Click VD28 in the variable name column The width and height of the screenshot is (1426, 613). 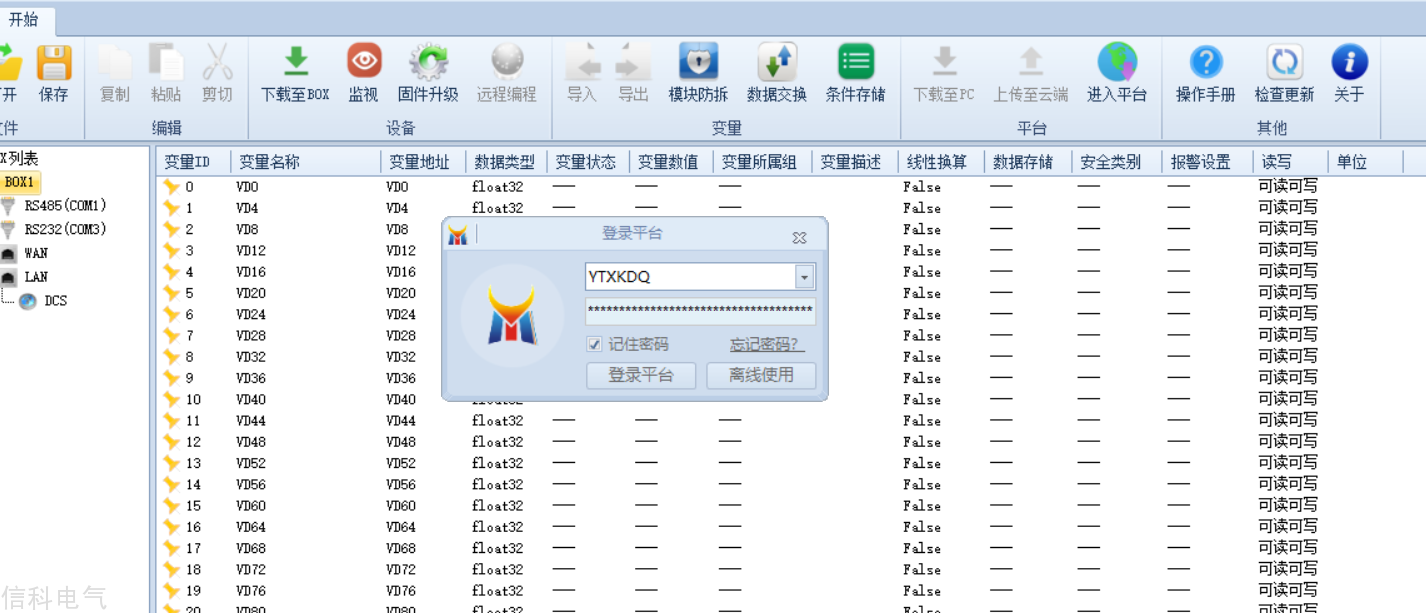point(250,336)
